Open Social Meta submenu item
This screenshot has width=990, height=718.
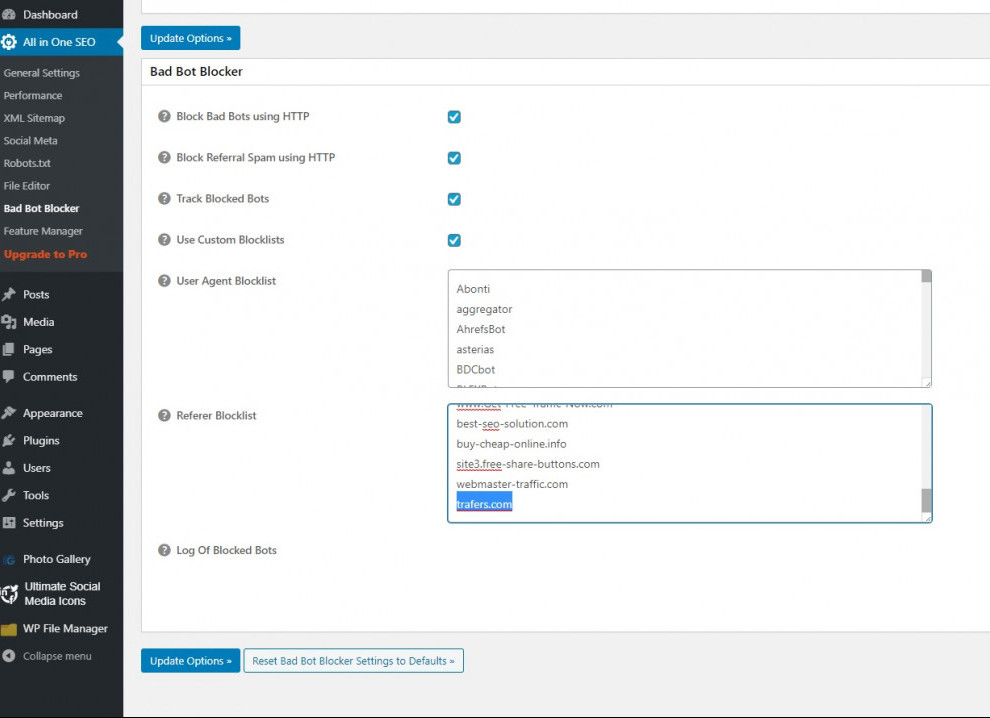[30, 140]
